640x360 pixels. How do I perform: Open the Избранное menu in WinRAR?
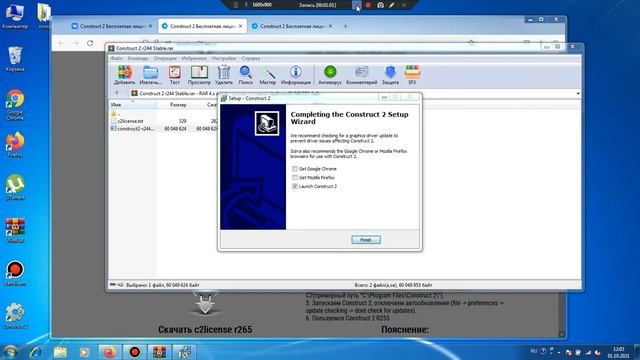point(194,58)
